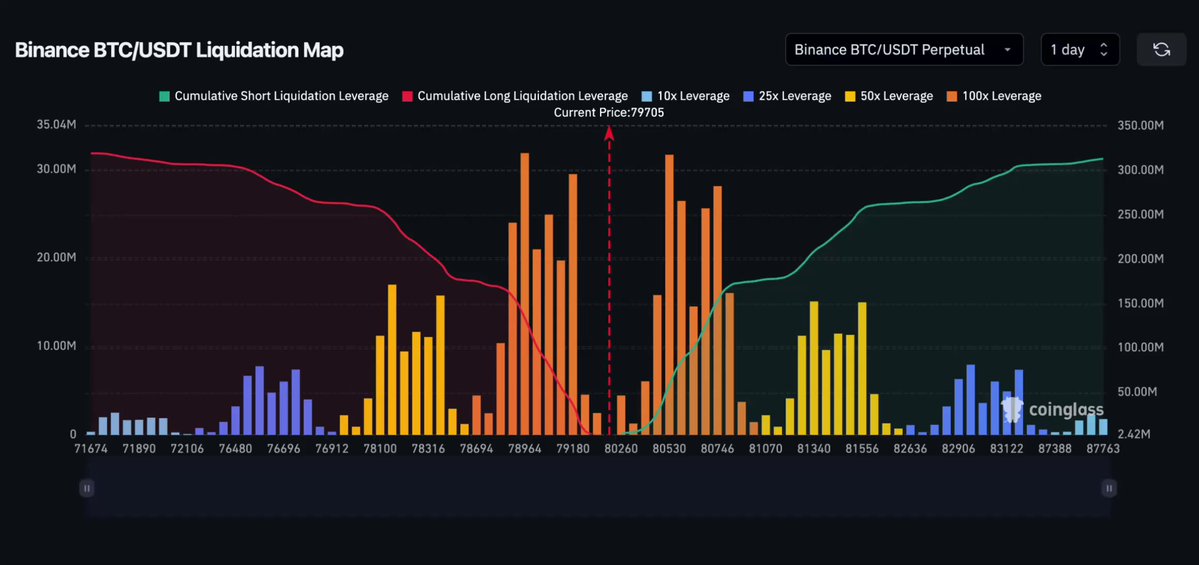Click the data zoom range bar
The width and height of the screenshot is (1199, 565).
pyautogui.click(x=598, y=488)
